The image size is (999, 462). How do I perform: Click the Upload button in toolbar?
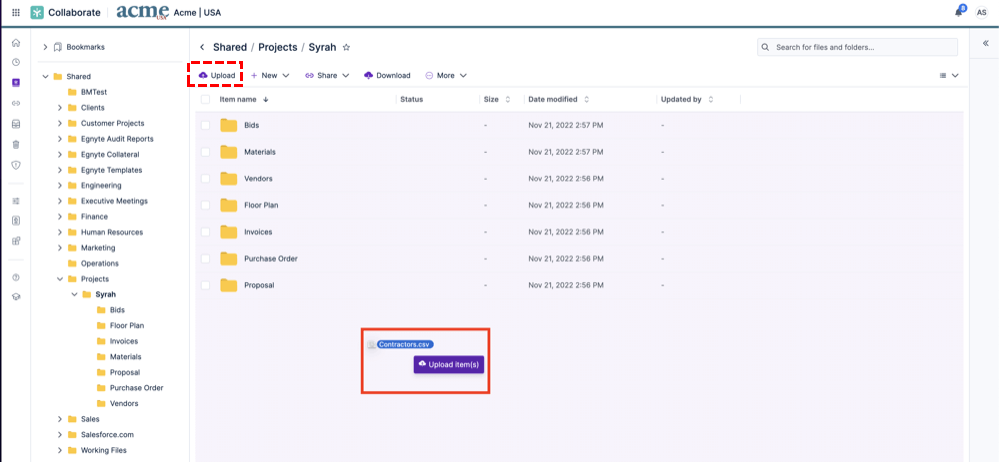(x=217, y=75)
